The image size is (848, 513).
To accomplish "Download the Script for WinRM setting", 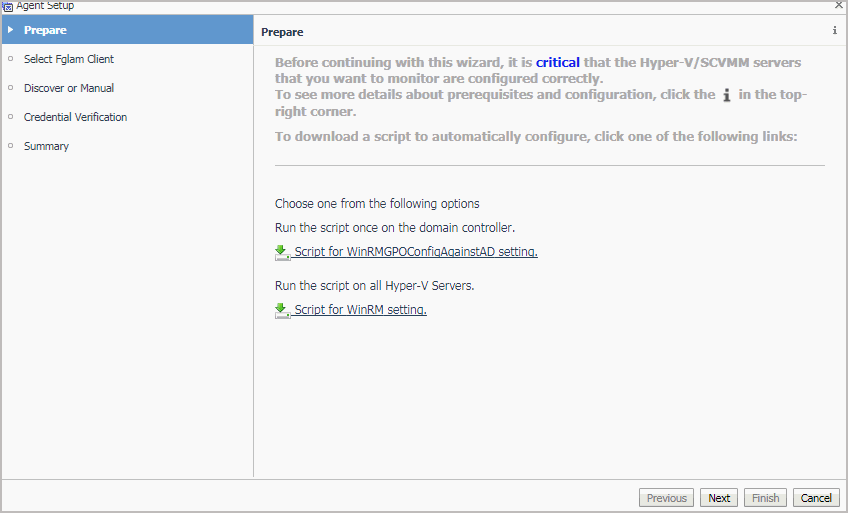I will click(360, 310).
